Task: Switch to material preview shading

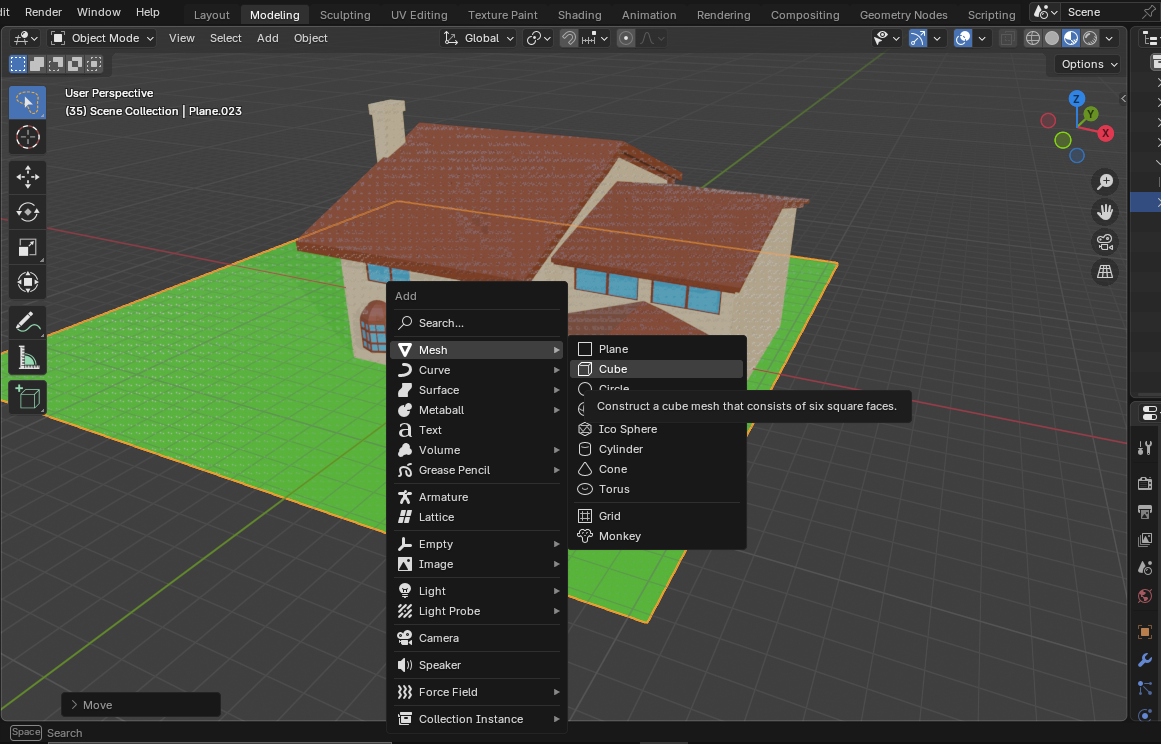Action: tap(1071, 38)
